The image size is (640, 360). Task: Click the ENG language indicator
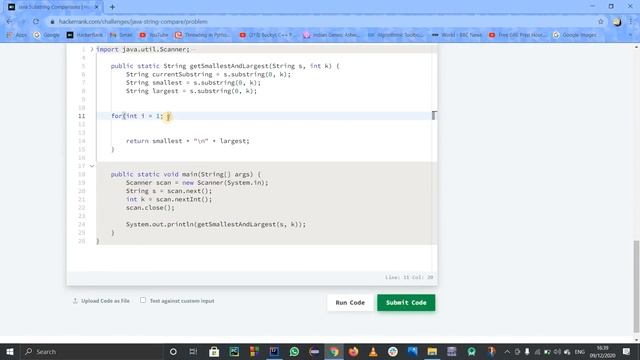580,351
